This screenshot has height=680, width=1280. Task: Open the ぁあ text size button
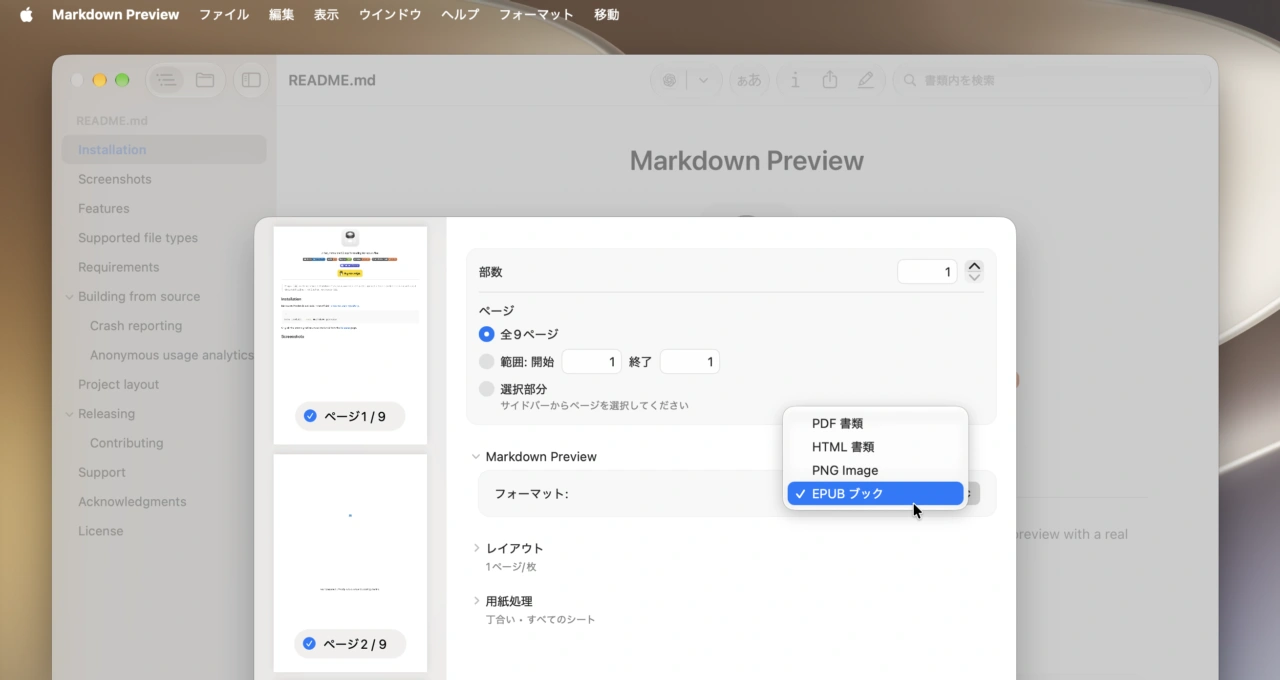(x=749, y=80)
